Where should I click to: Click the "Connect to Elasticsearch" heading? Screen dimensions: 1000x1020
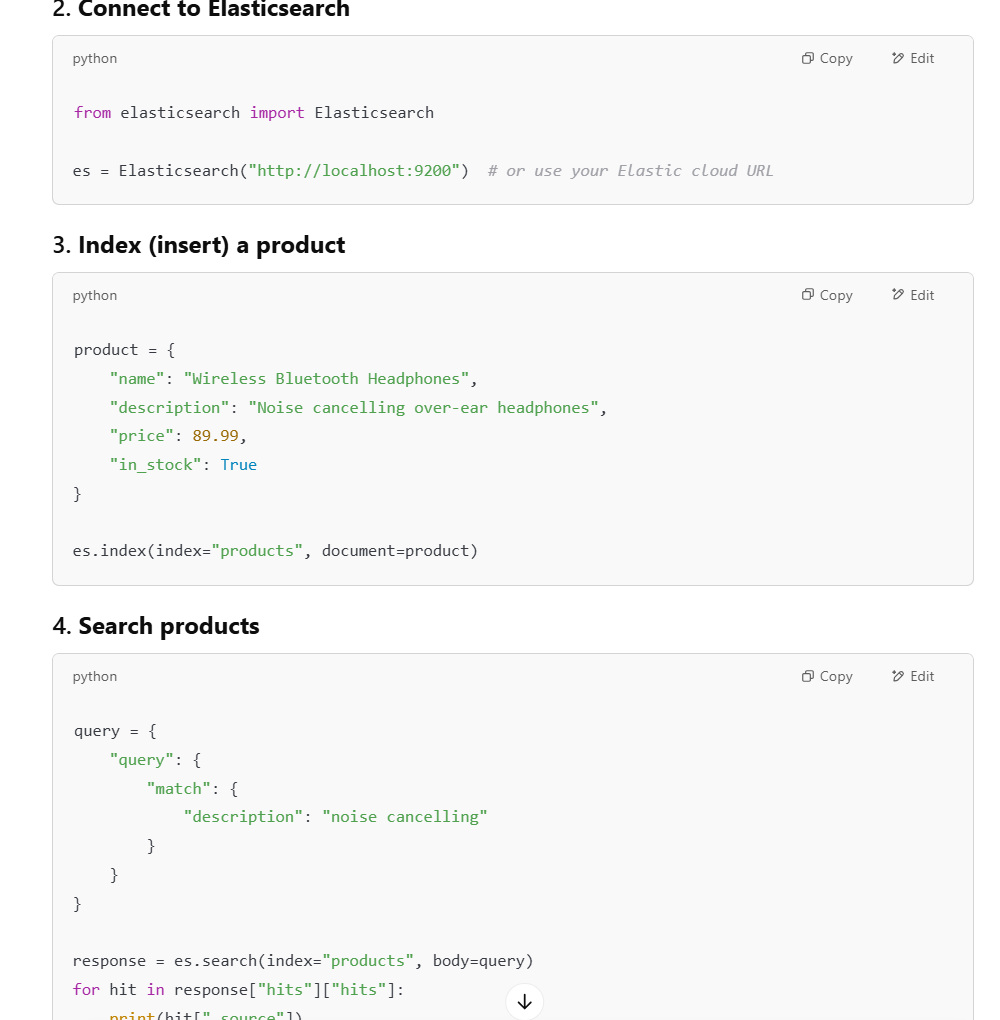pyautogui.click(x=213, y=10)
